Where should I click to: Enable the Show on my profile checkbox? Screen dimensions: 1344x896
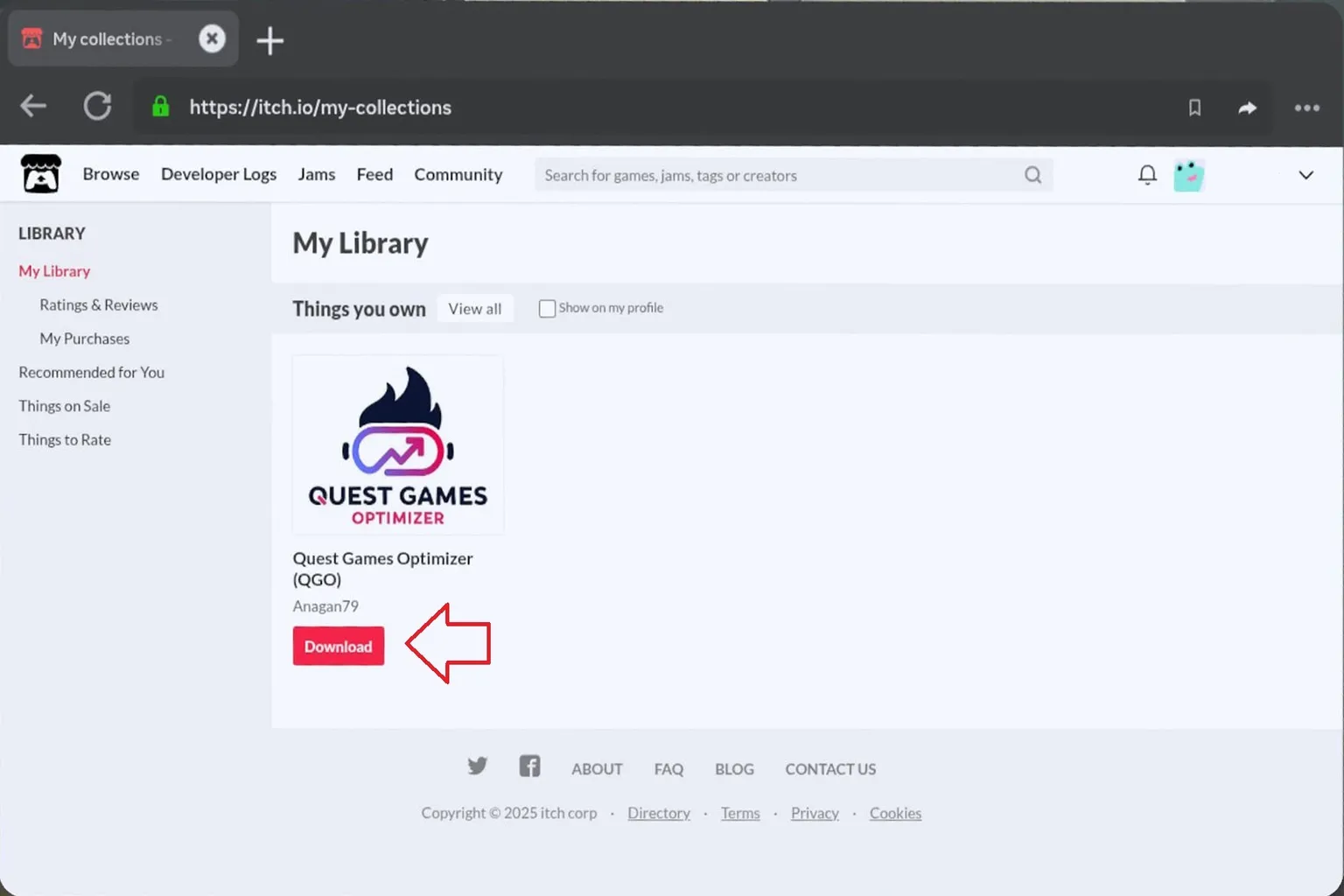point(547,309)
